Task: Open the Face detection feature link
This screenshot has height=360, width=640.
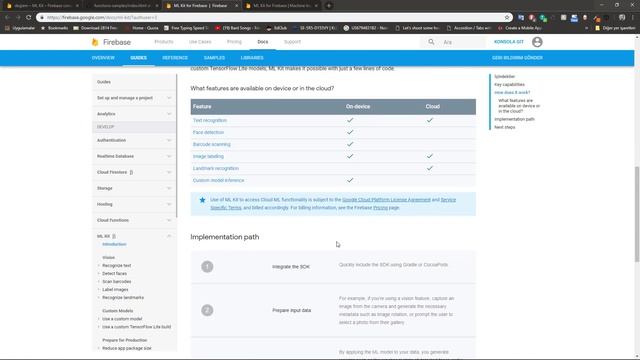Action: 208,132
